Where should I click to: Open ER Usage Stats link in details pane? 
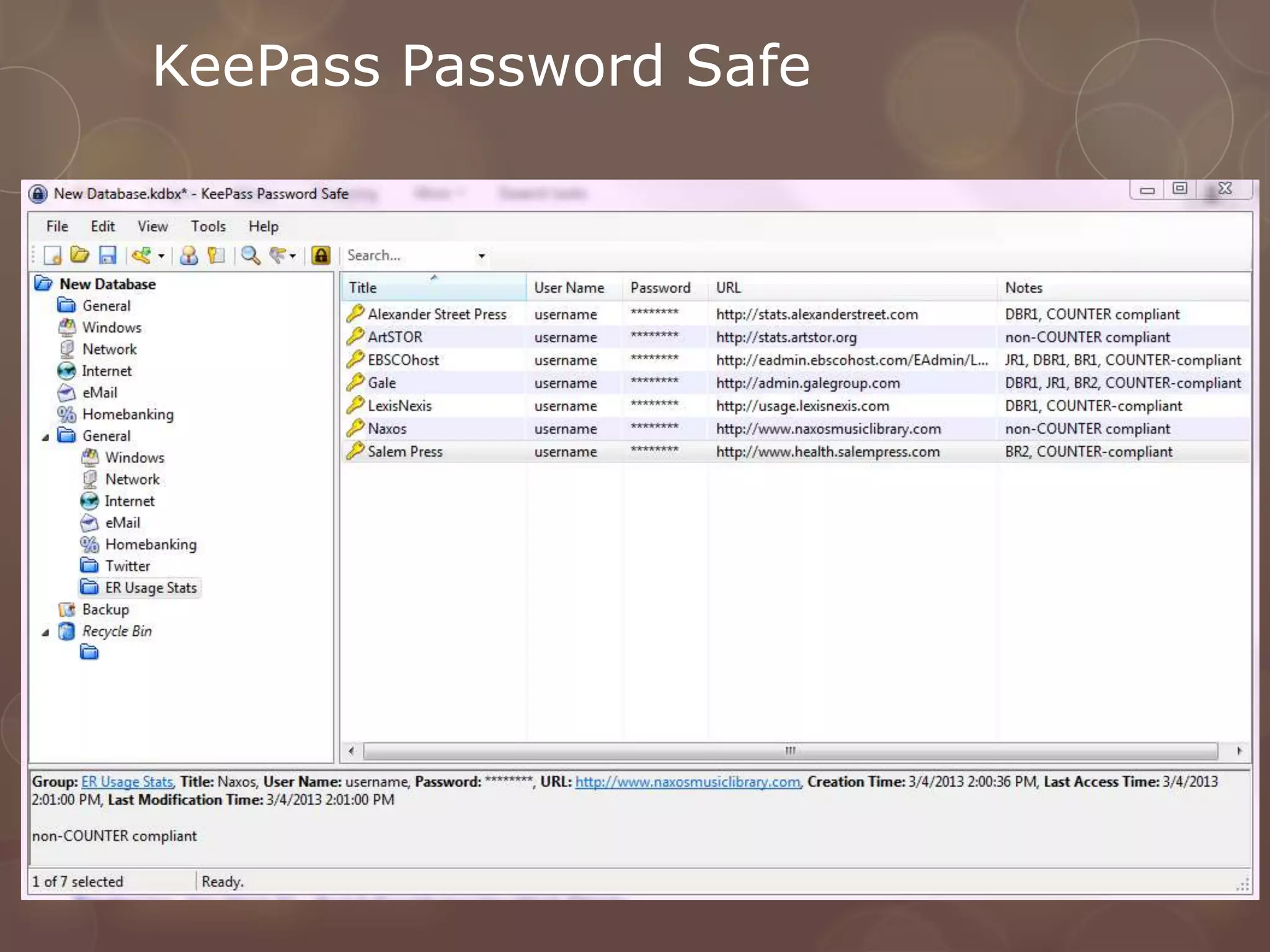127,782
